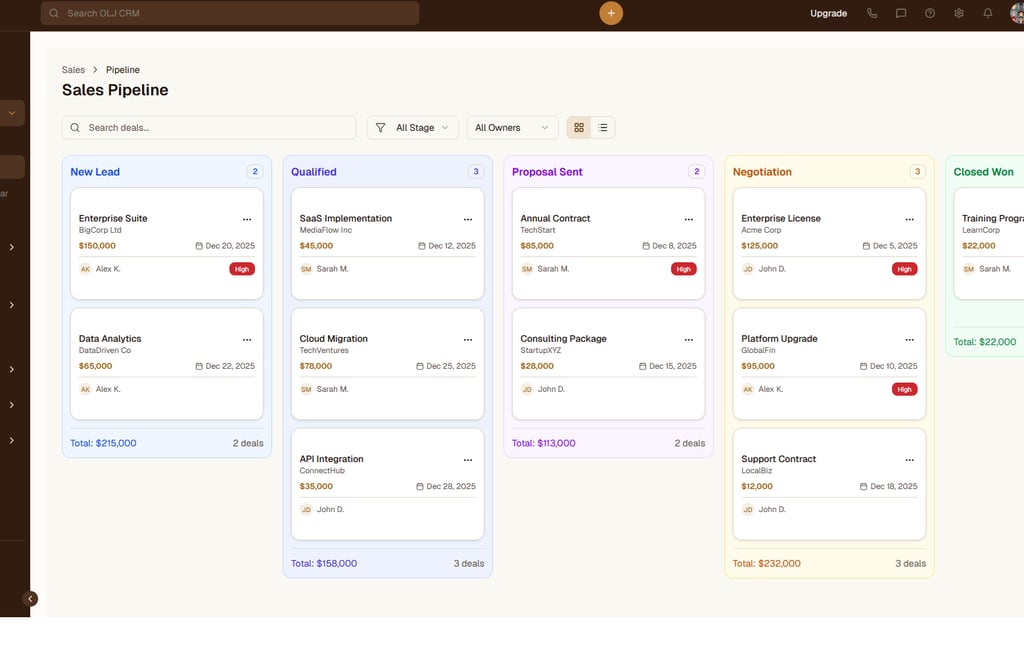The height and width of the screenshot is (656, 1024).
Task: Open the chat messages icon
Action: click(x=901, y=13)
